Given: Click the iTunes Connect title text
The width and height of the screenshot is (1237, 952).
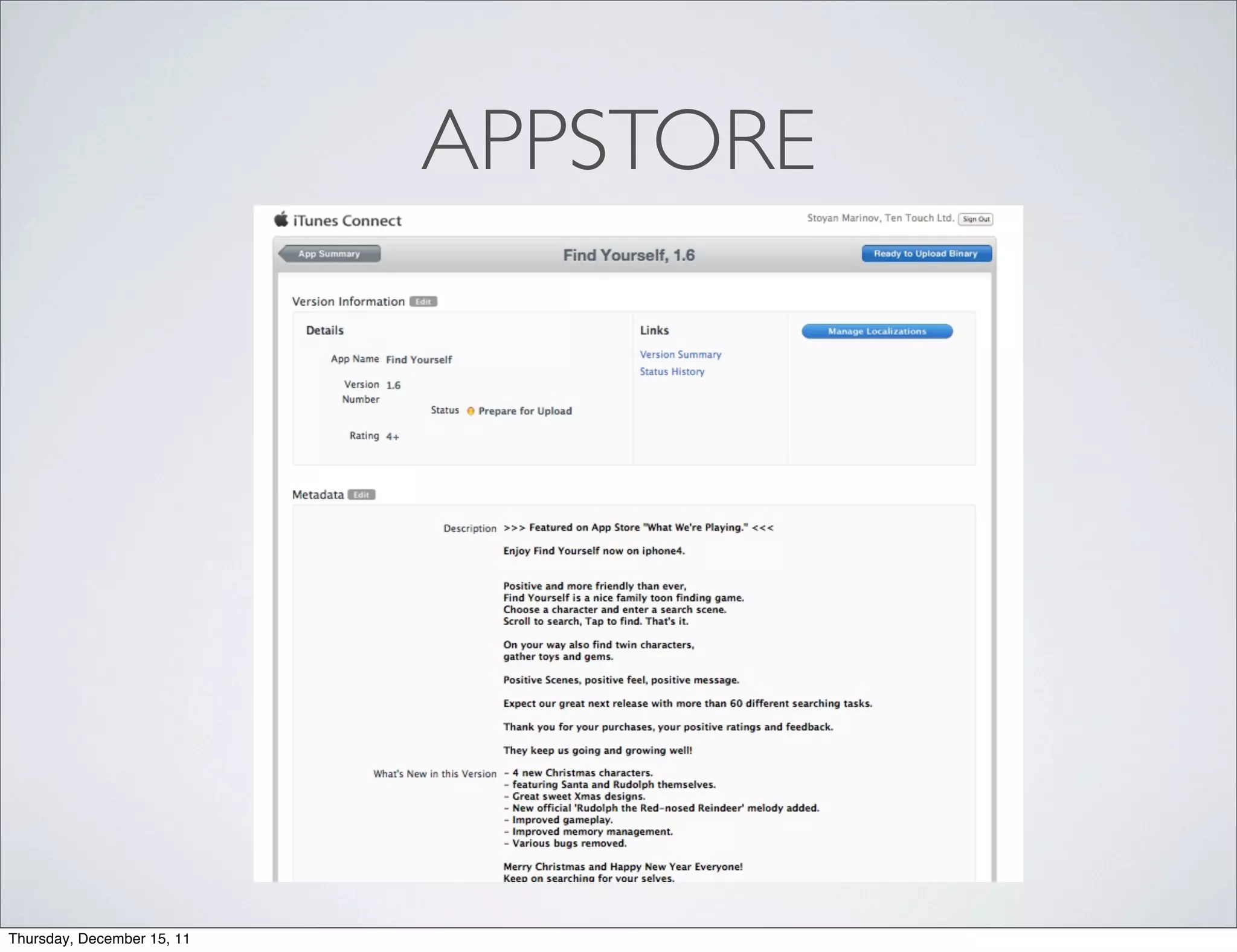Looking at the screenshot, I should (347, 220).
